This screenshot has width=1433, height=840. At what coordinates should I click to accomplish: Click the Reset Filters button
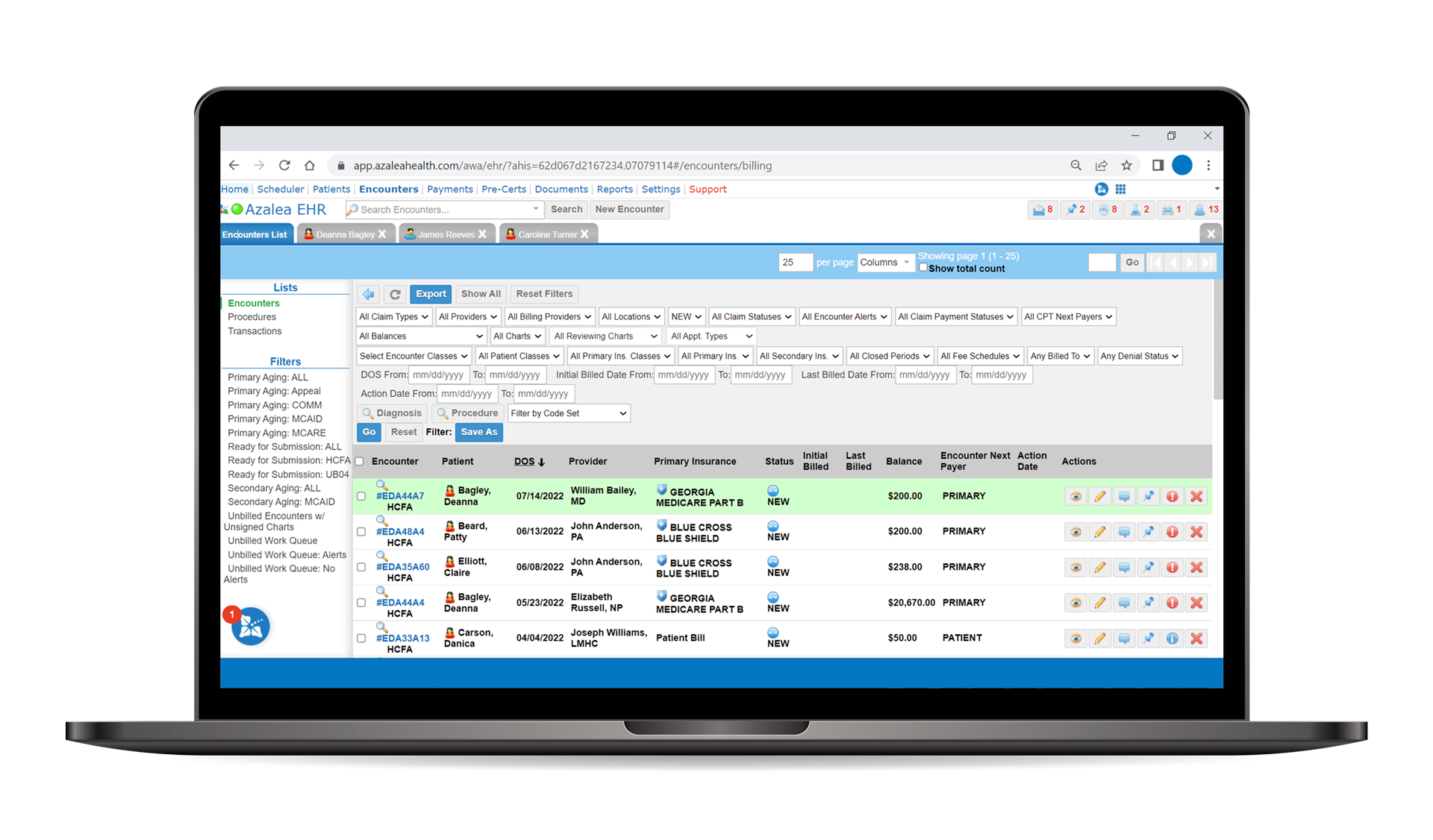[546, 293]
